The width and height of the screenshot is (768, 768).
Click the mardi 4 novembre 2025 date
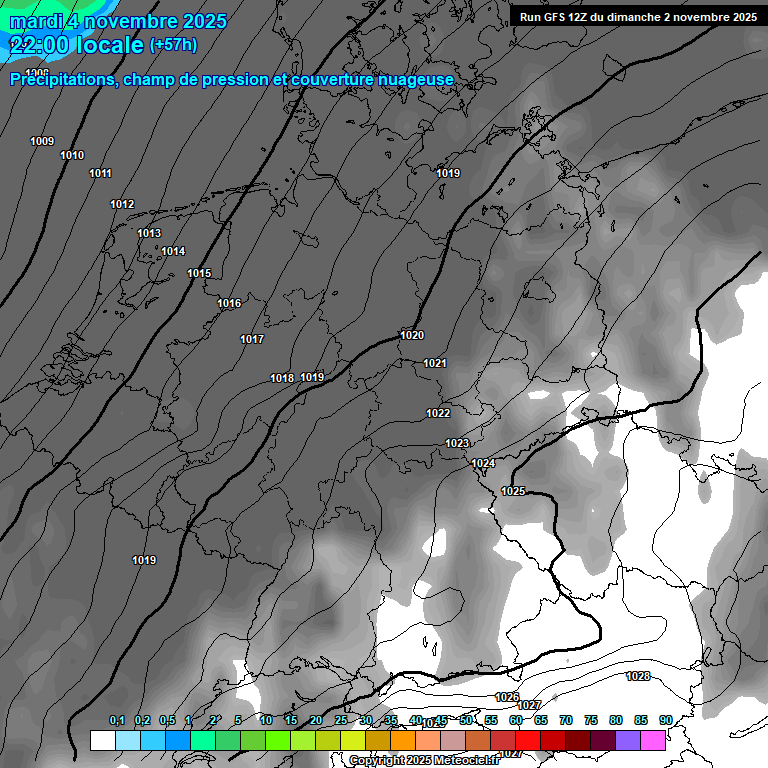[118, 21]
